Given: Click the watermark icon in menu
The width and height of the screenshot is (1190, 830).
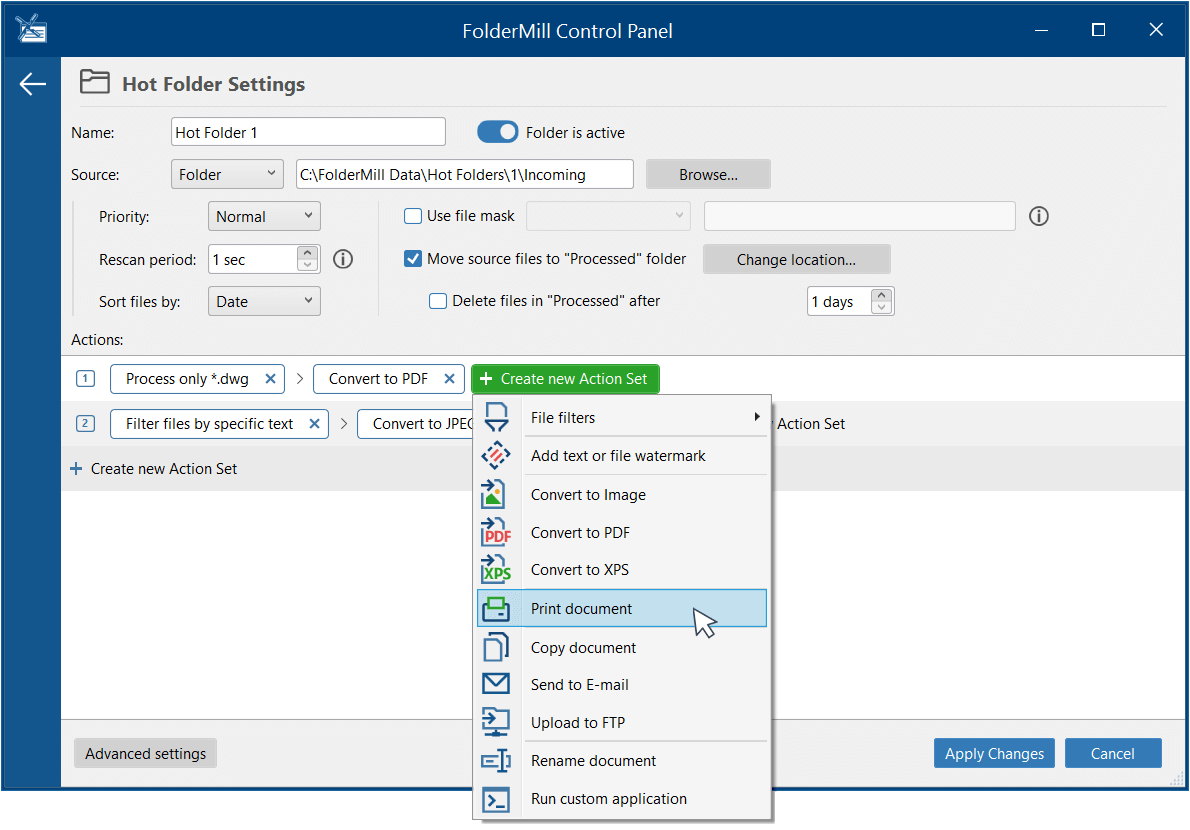Looking at the screenshot, I should pyautogui.click(x=496, y=455).
